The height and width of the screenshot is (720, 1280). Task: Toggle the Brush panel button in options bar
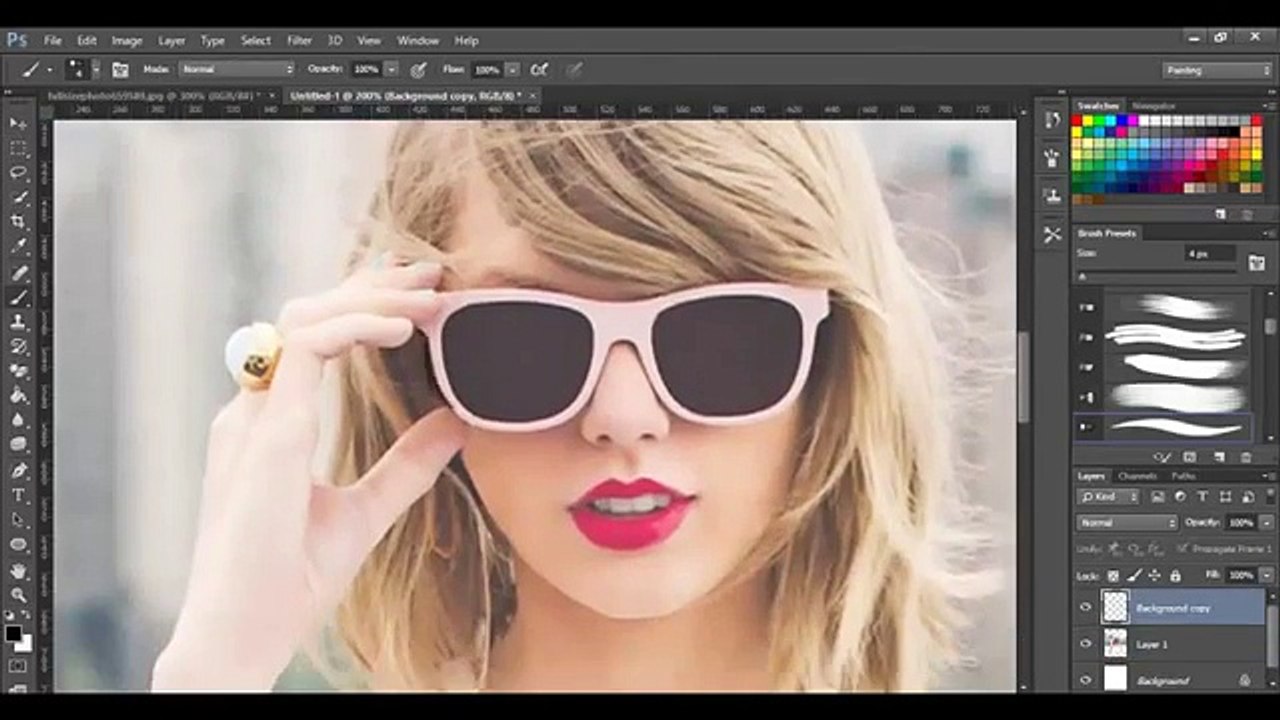120,70
